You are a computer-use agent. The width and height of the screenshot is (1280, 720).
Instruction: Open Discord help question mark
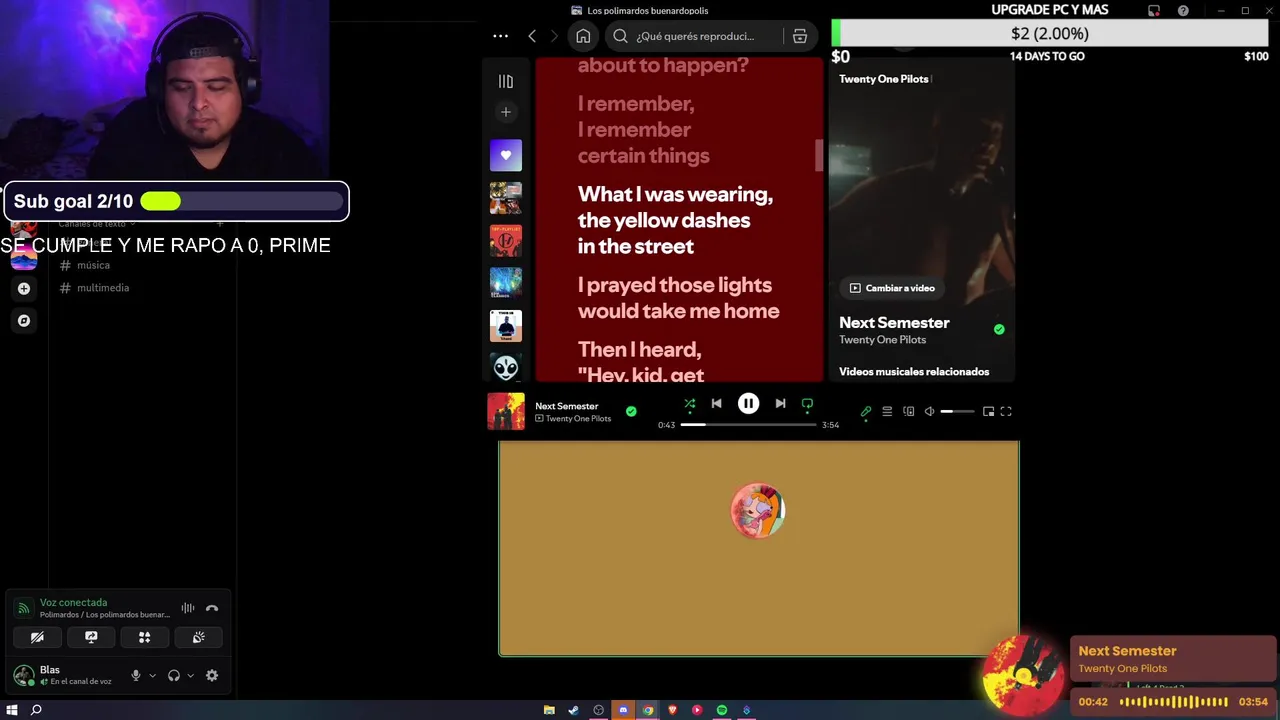1183,11
